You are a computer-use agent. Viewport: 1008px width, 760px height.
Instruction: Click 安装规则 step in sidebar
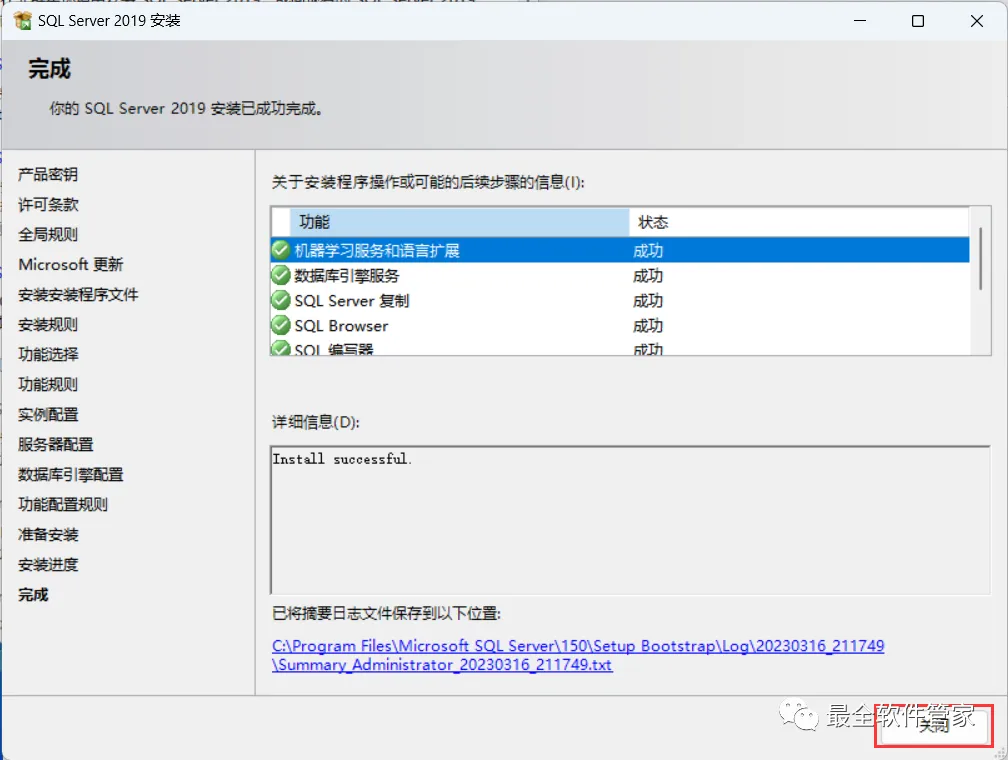(48, 324)
